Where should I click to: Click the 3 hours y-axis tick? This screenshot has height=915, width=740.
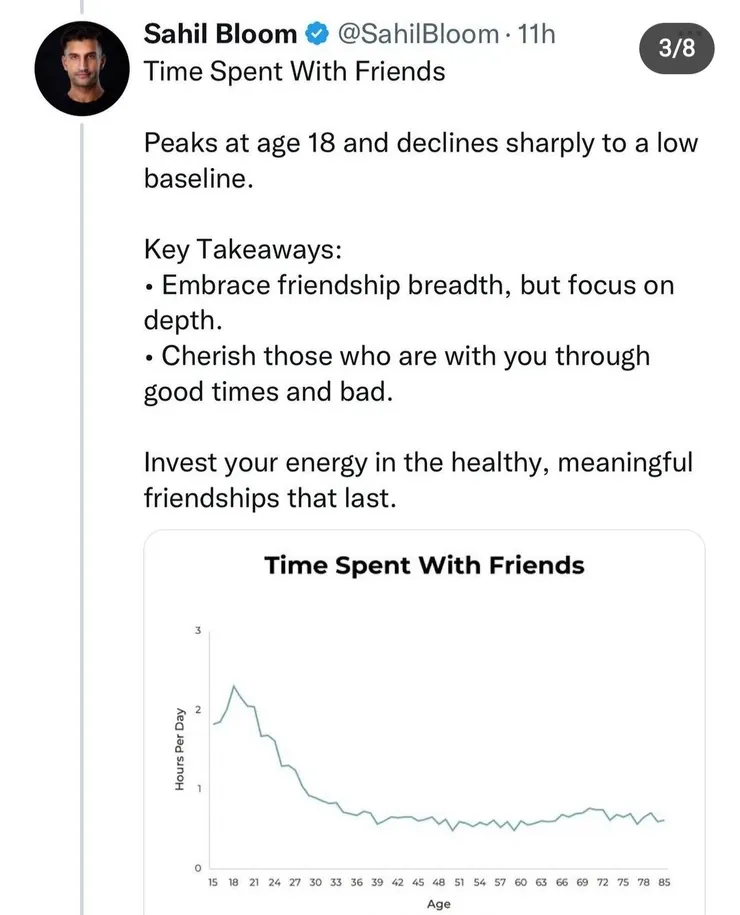[x=198, y=631]
